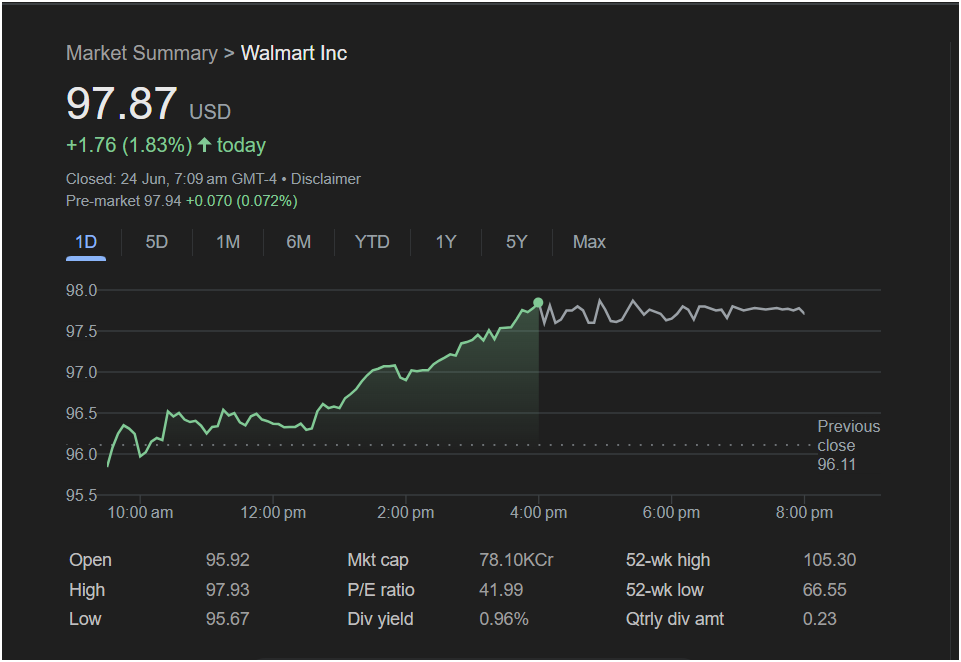Click the High row label
The height and width of the screenshot is (662, 961).
87,590
